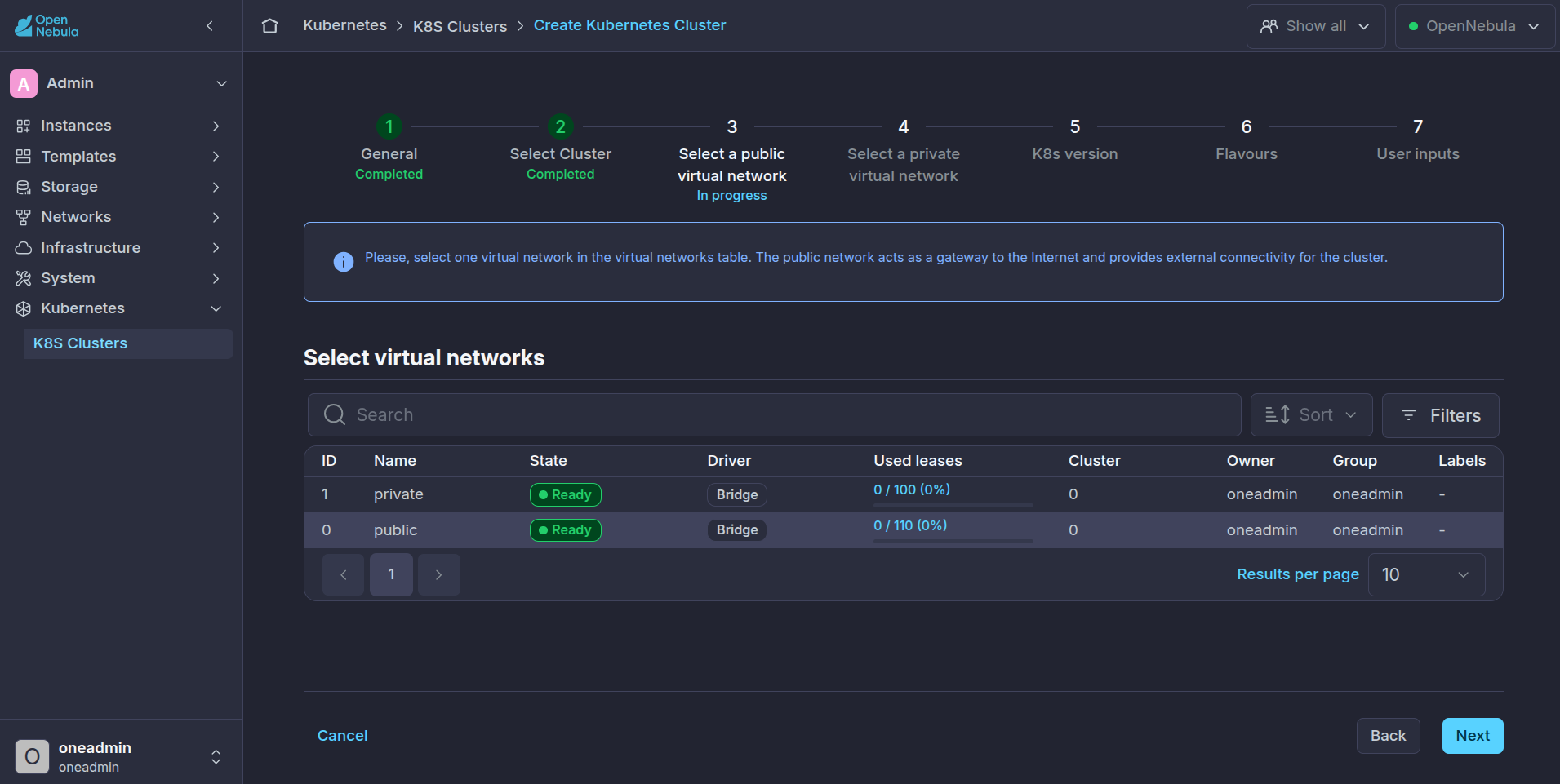Open oneadmin user menu switcher
The width and height of the screenshot is (1560, 784).
(x=216, y=756)
